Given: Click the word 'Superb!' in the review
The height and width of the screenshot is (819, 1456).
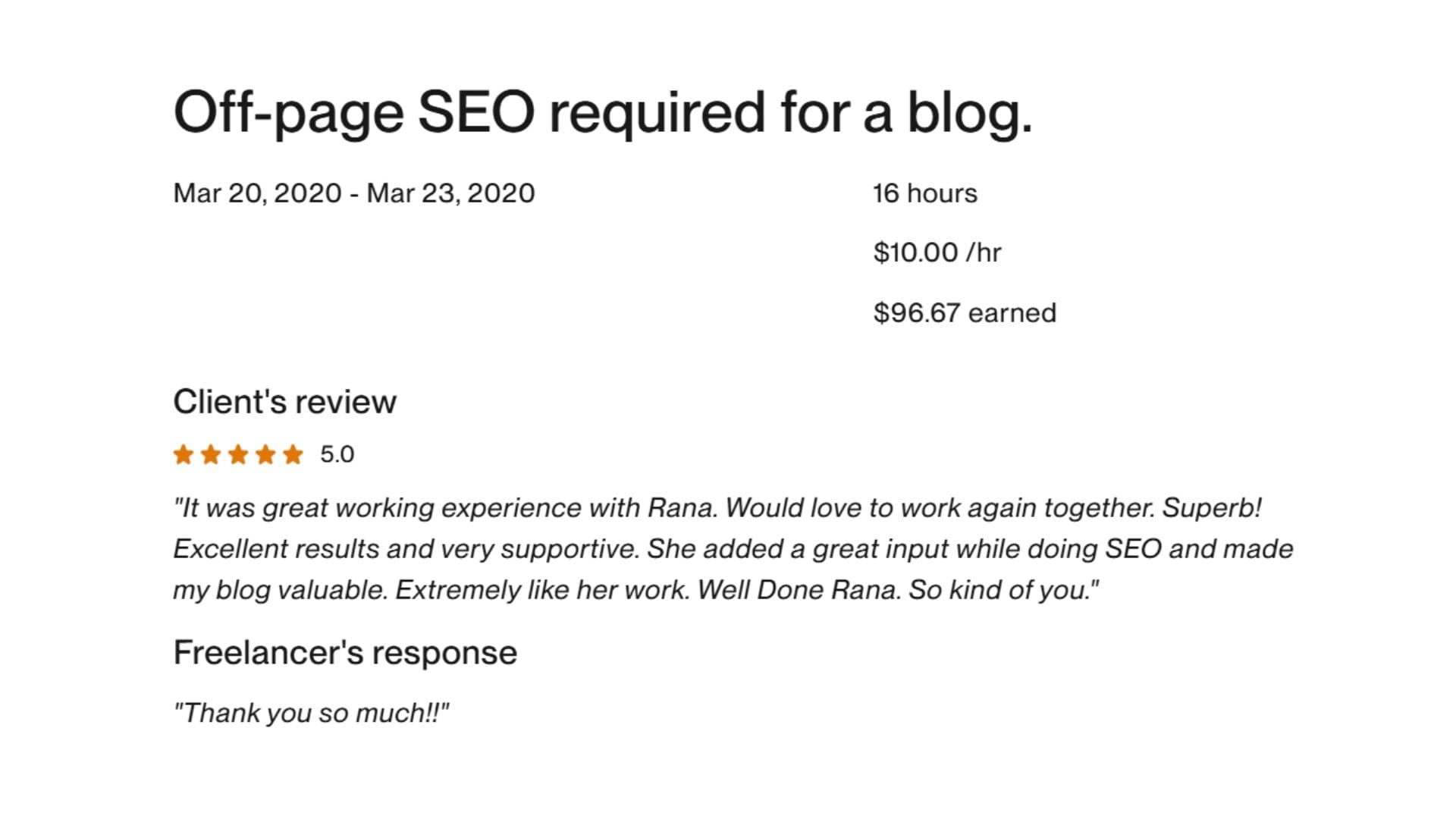Looking at the screenshot, I should click(x=1212, y=507).
